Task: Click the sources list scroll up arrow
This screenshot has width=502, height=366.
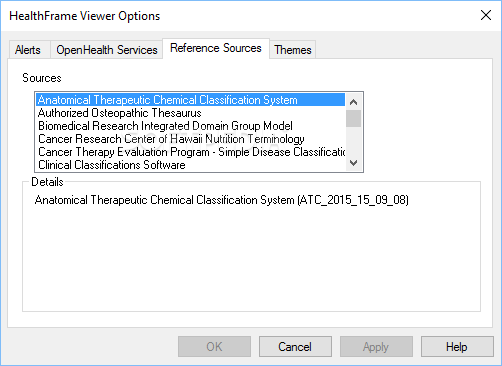Action: [x=354, y=102]
